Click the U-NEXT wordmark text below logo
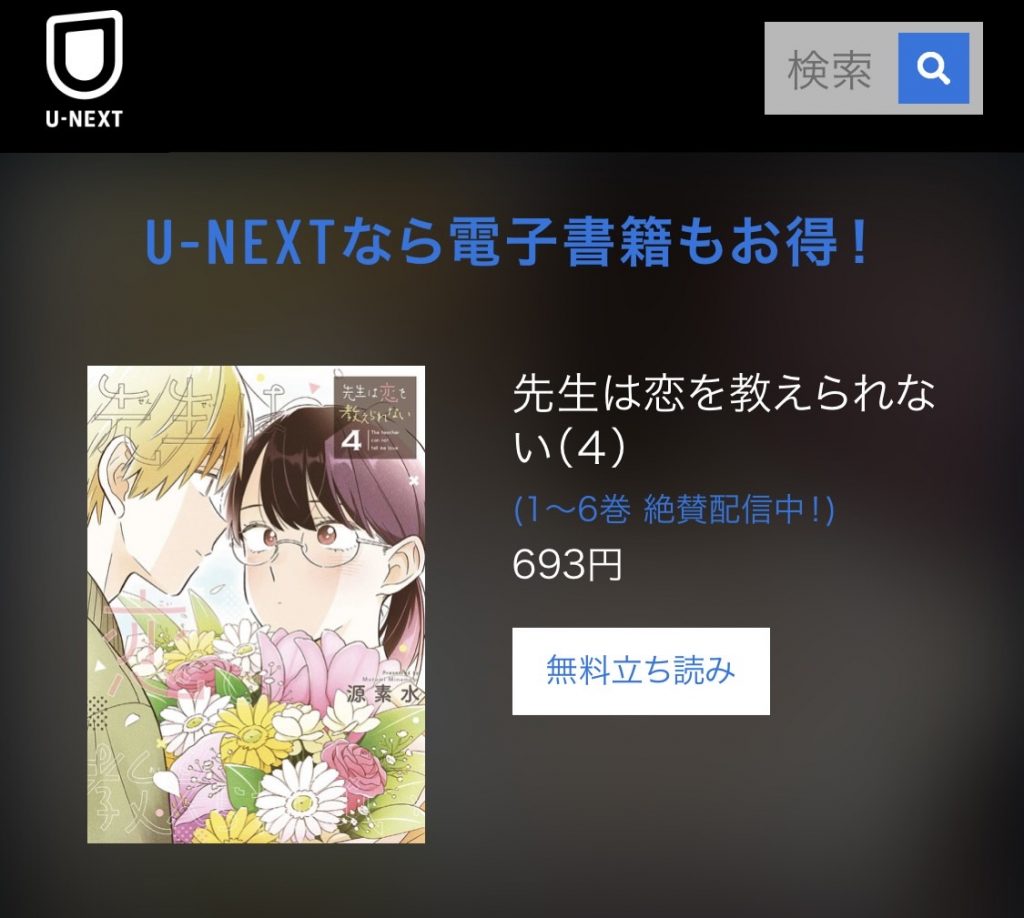The image size is (1024, 918). point(84,119)
